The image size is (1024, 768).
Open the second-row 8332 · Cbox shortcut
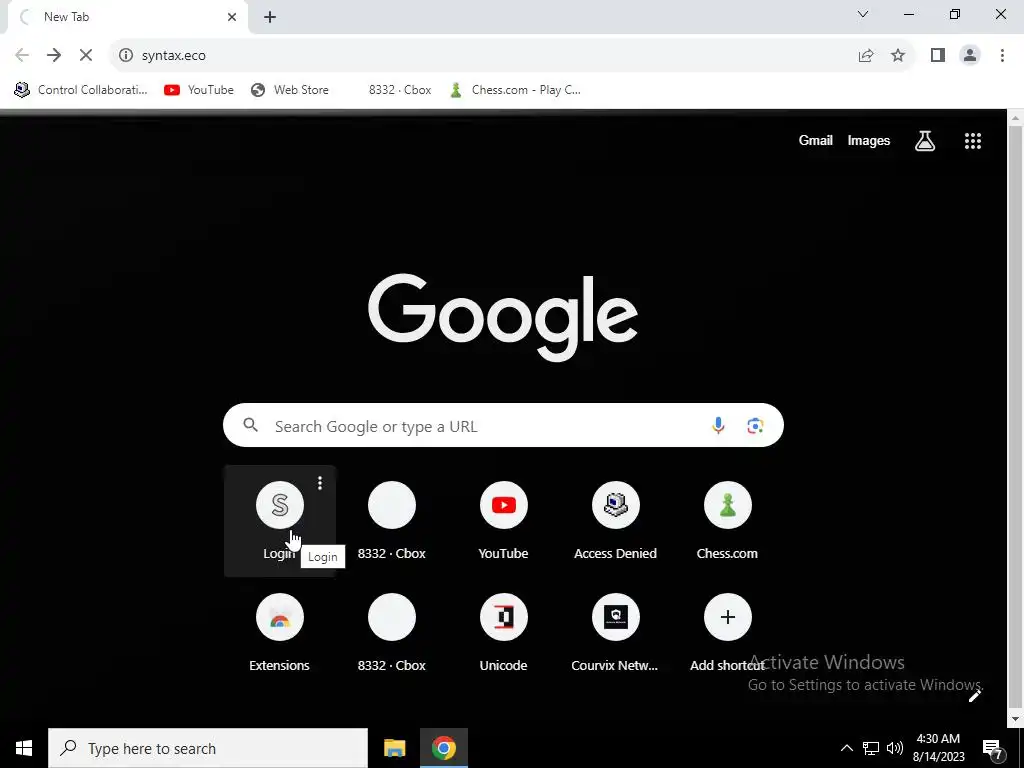point(392,633)
